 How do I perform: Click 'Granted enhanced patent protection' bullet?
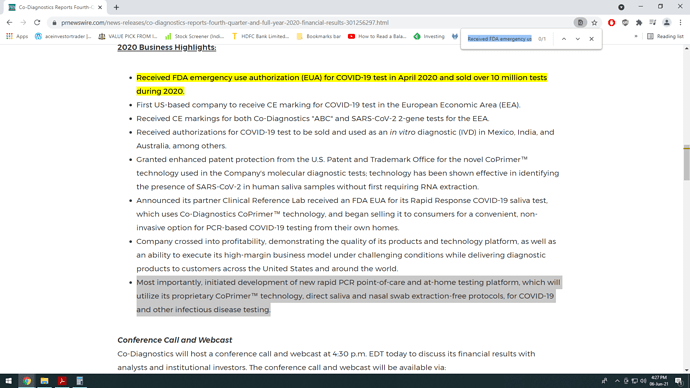click(348, 173)
